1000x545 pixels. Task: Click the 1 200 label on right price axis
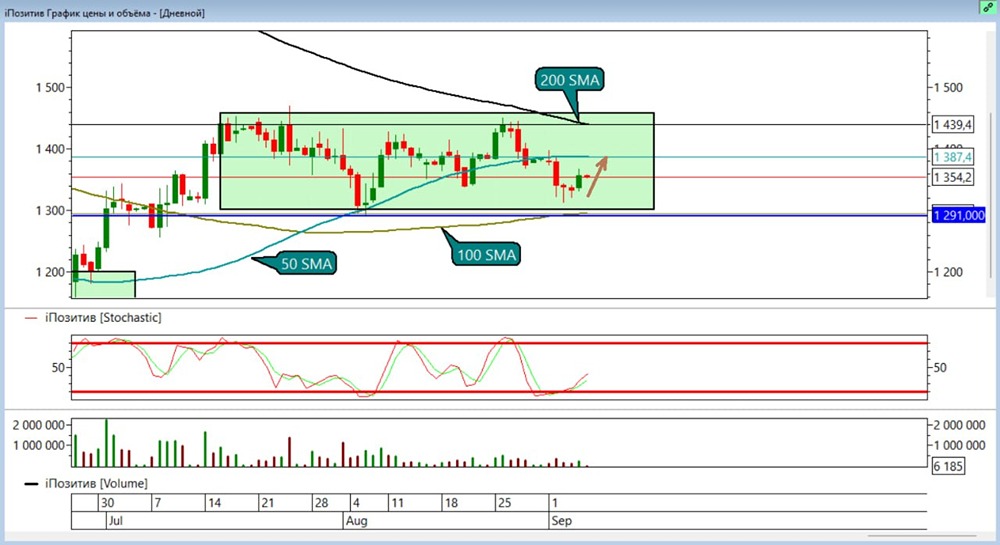click(x=948, y=272)
